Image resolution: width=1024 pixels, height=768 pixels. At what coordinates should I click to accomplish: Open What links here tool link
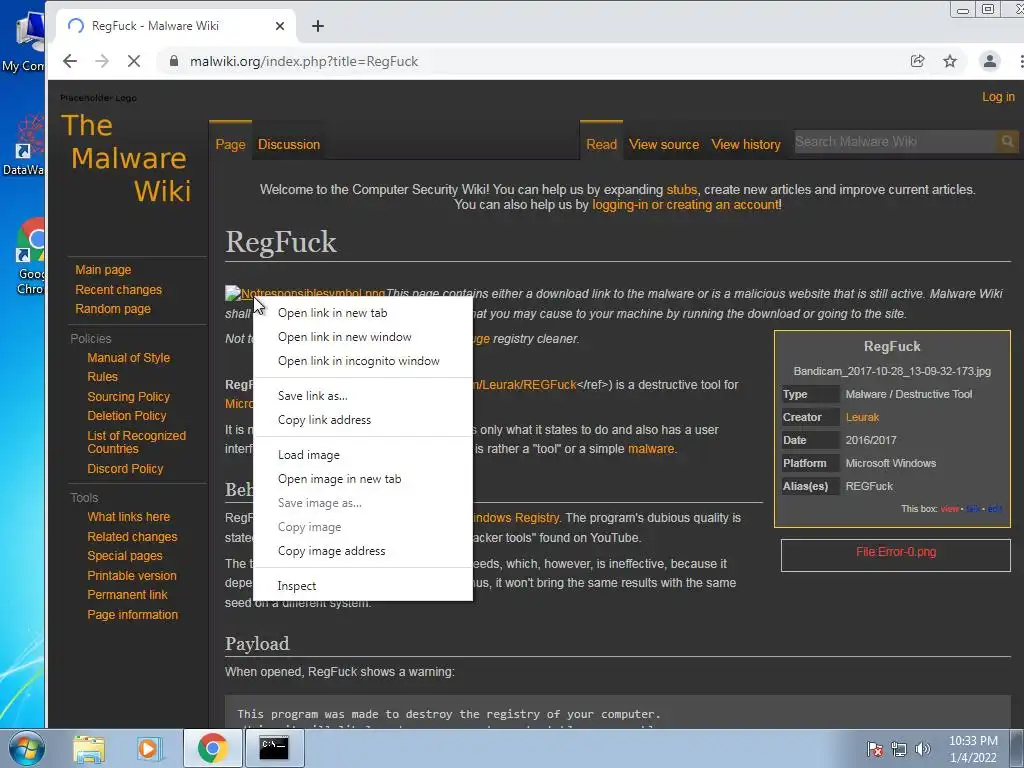129,517
